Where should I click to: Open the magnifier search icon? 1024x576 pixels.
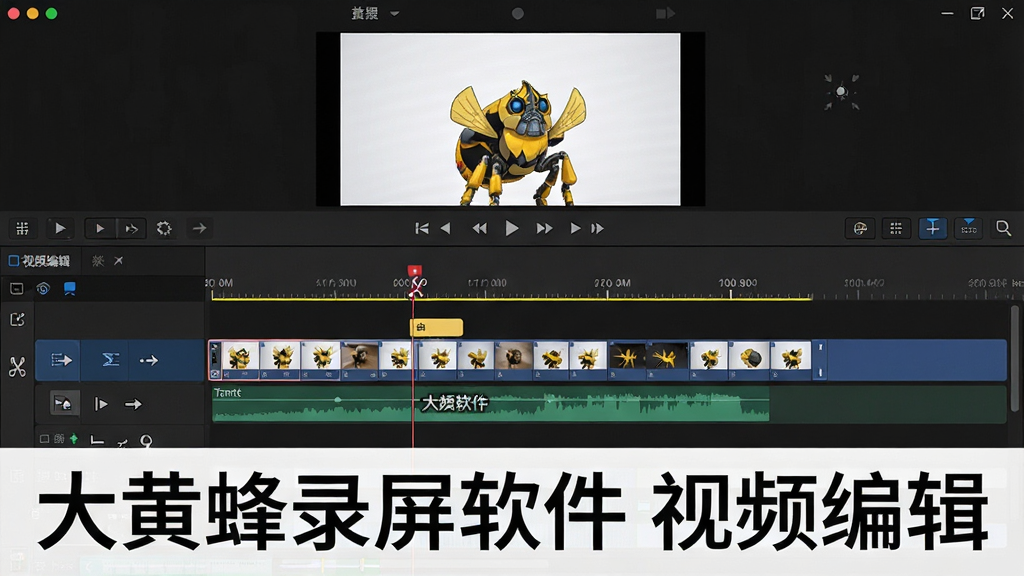click(x=1003, y=228)
